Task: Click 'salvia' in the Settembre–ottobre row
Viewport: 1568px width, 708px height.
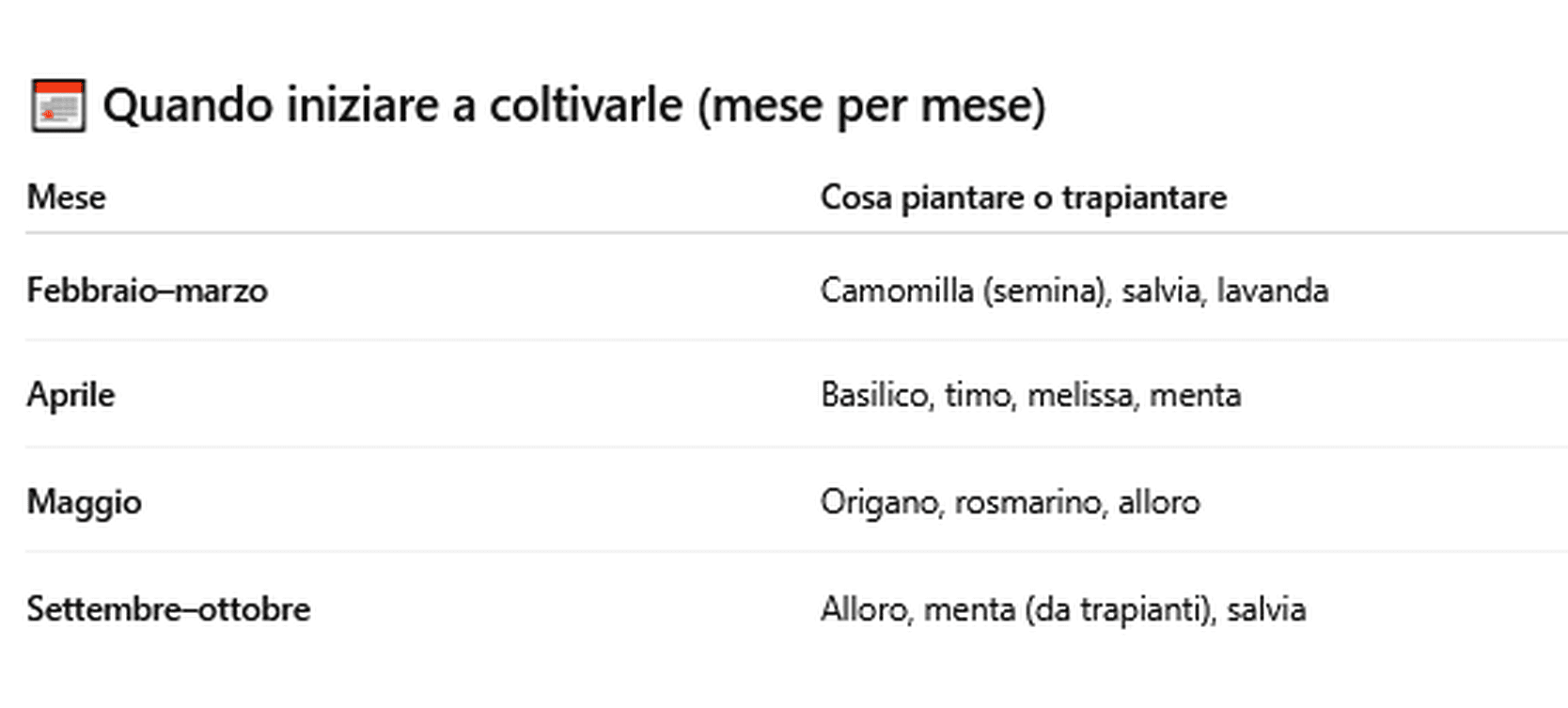Action: click(x=1266, y=609)
